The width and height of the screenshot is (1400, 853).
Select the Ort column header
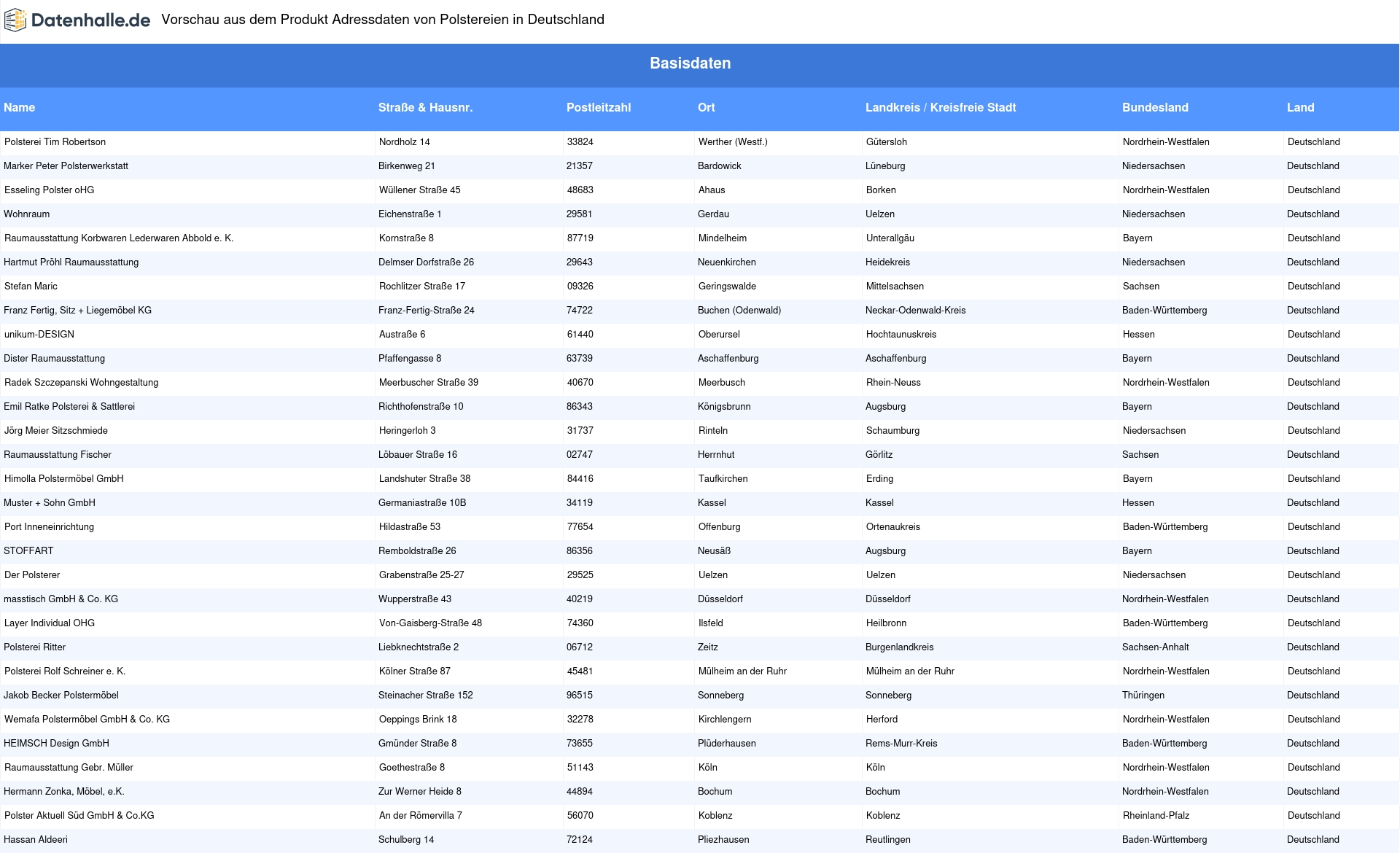(706, 107)
